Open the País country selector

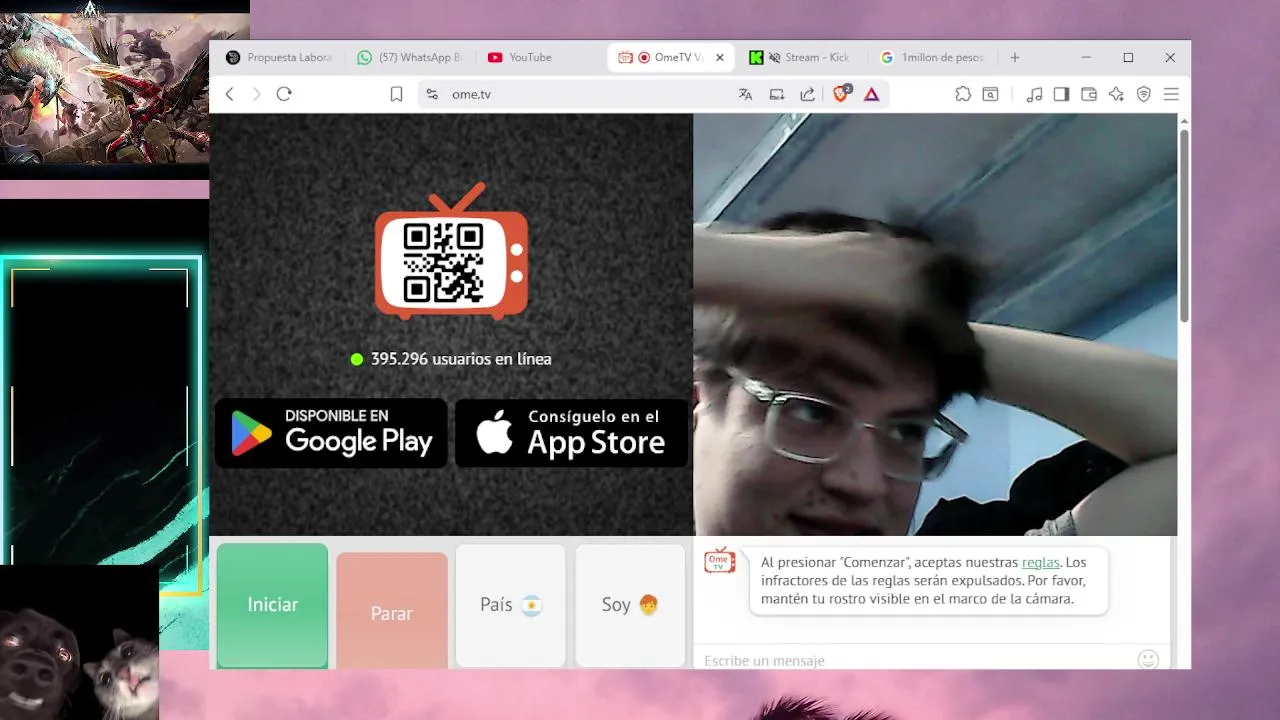click(511, 605)
